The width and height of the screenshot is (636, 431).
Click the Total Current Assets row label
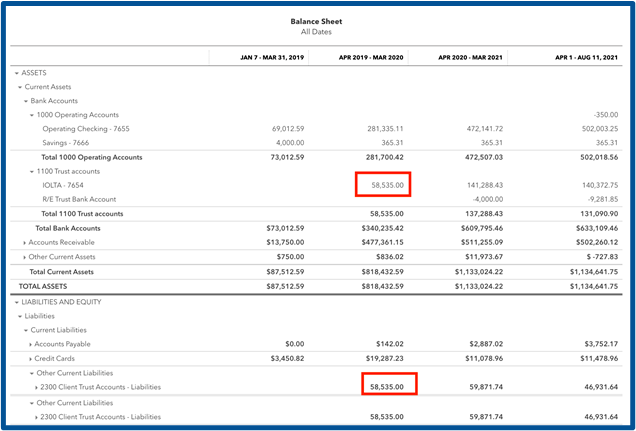click(61, 272)
